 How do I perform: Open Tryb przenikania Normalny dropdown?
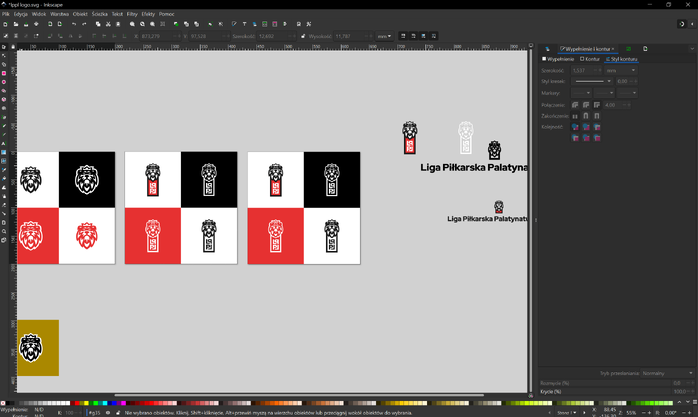[x=667, y=373]
